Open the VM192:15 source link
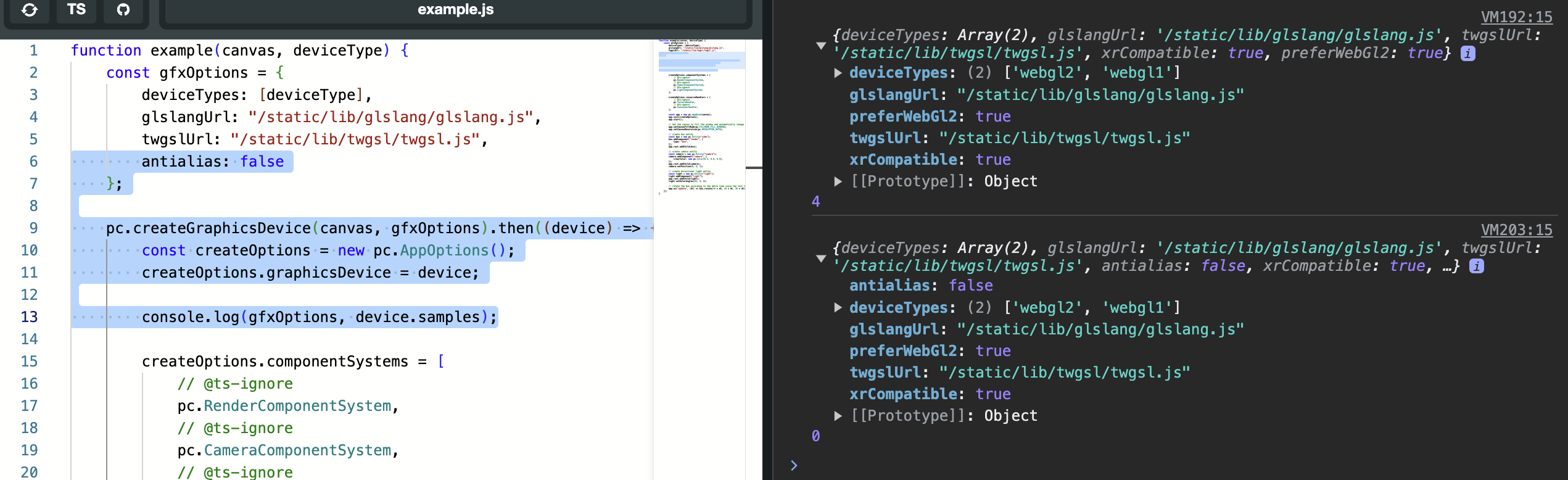 point(1516,17)
